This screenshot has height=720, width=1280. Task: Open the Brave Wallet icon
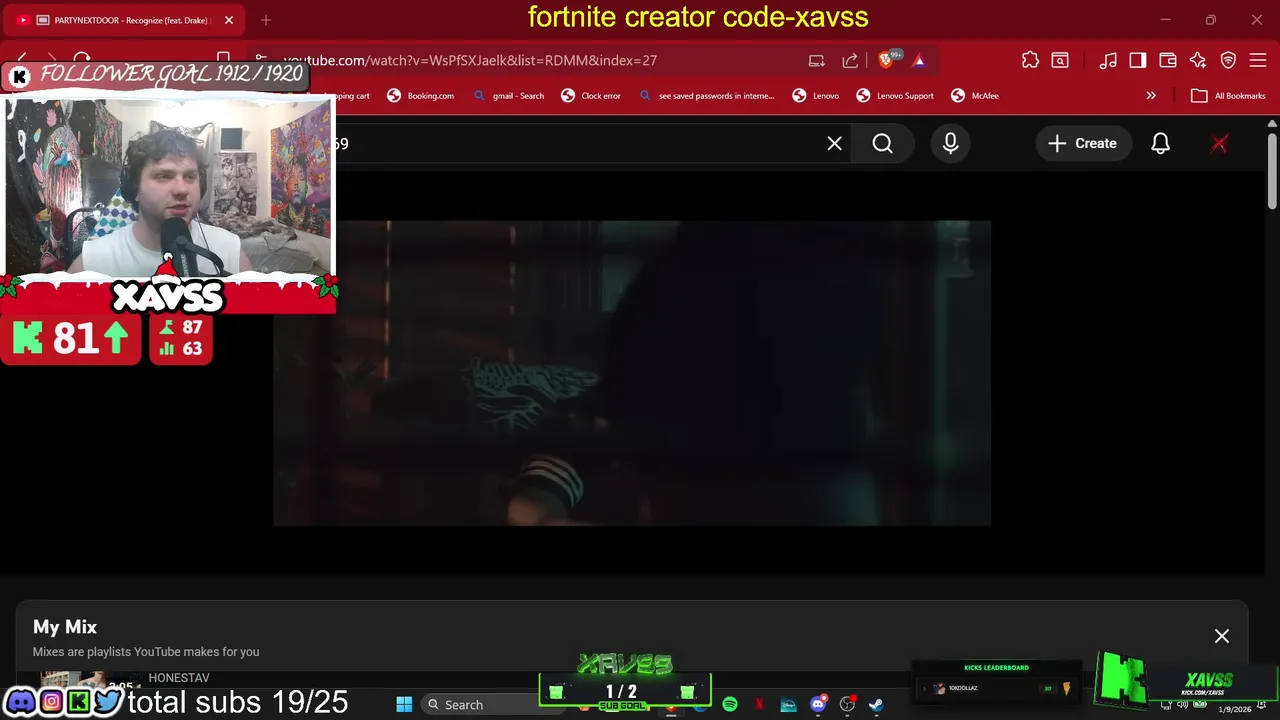point(1168,61)
